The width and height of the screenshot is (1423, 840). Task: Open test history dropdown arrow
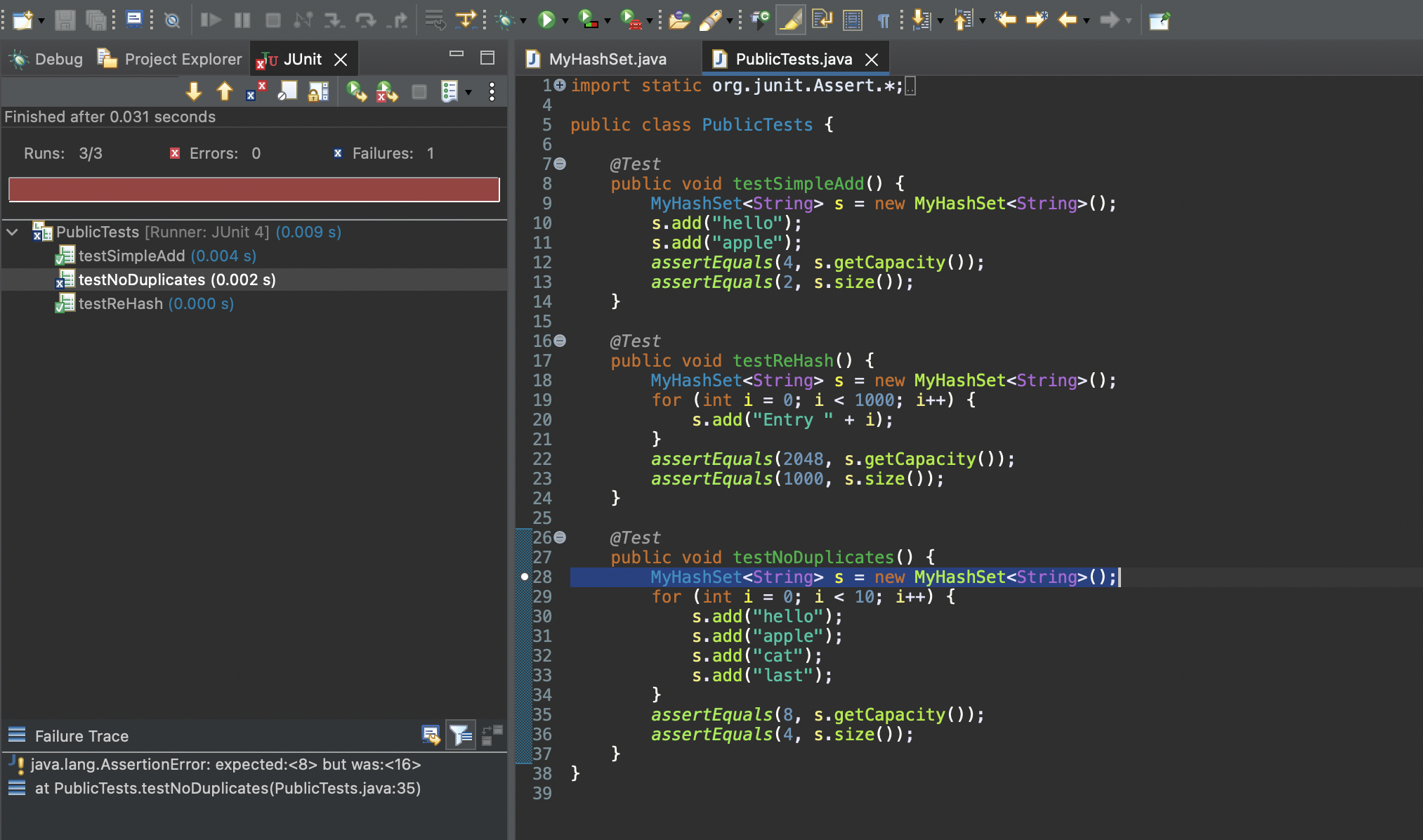468,92
